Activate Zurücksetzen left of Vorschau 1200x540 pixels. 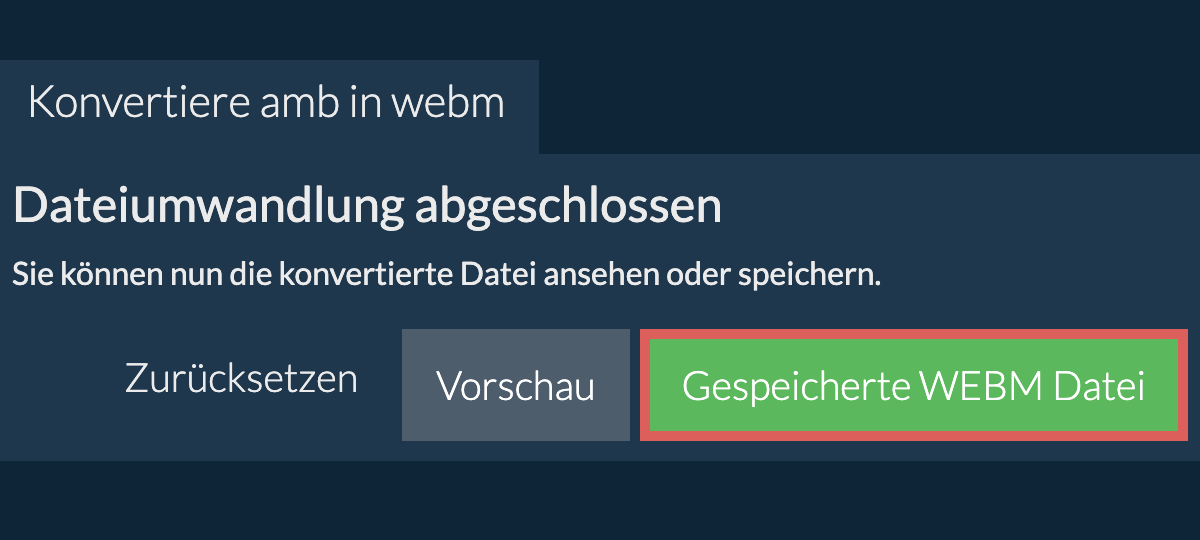[241, 379]
